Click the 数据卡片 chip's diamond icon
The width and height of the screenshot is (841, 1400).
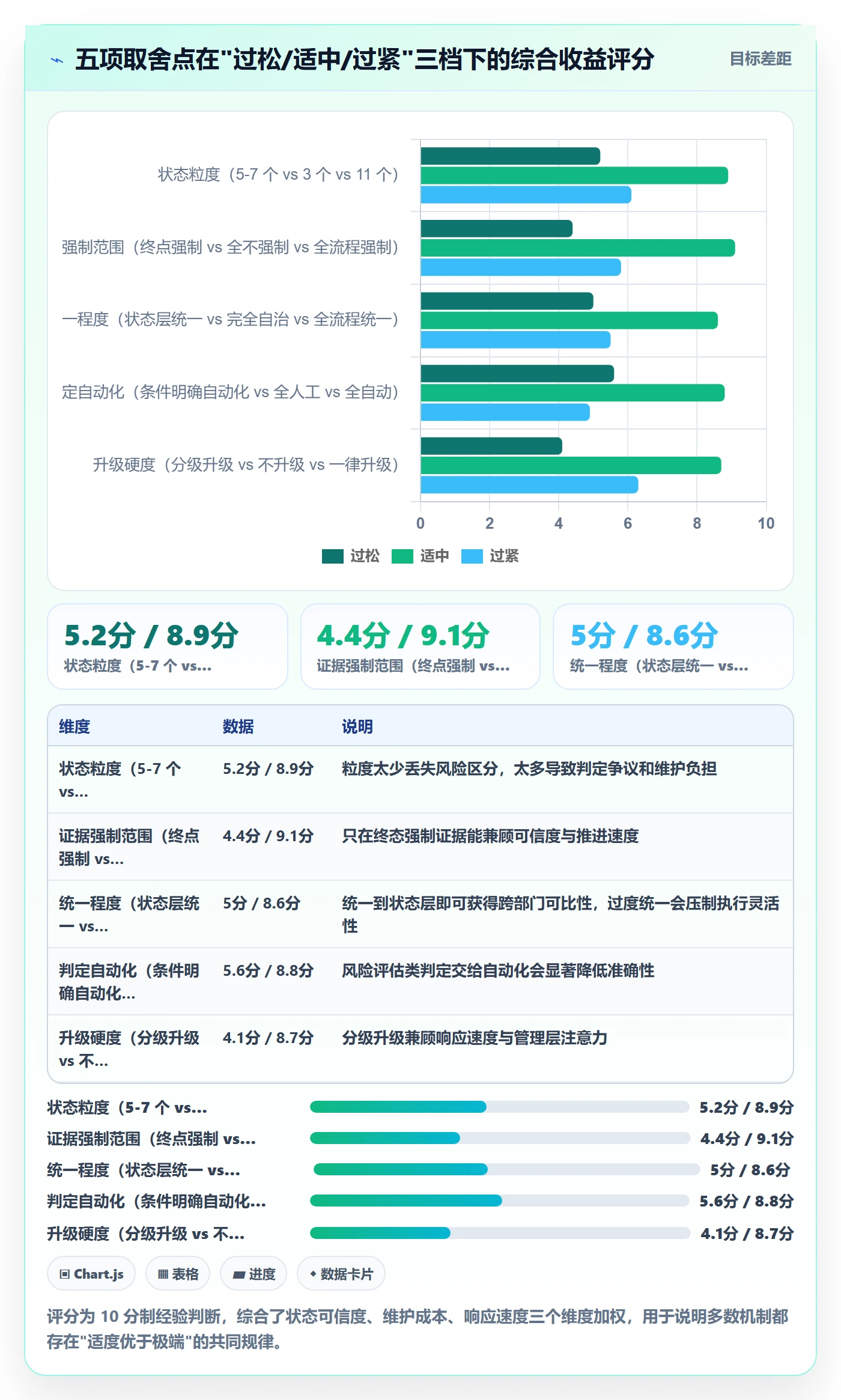(x=313, y=1274)
